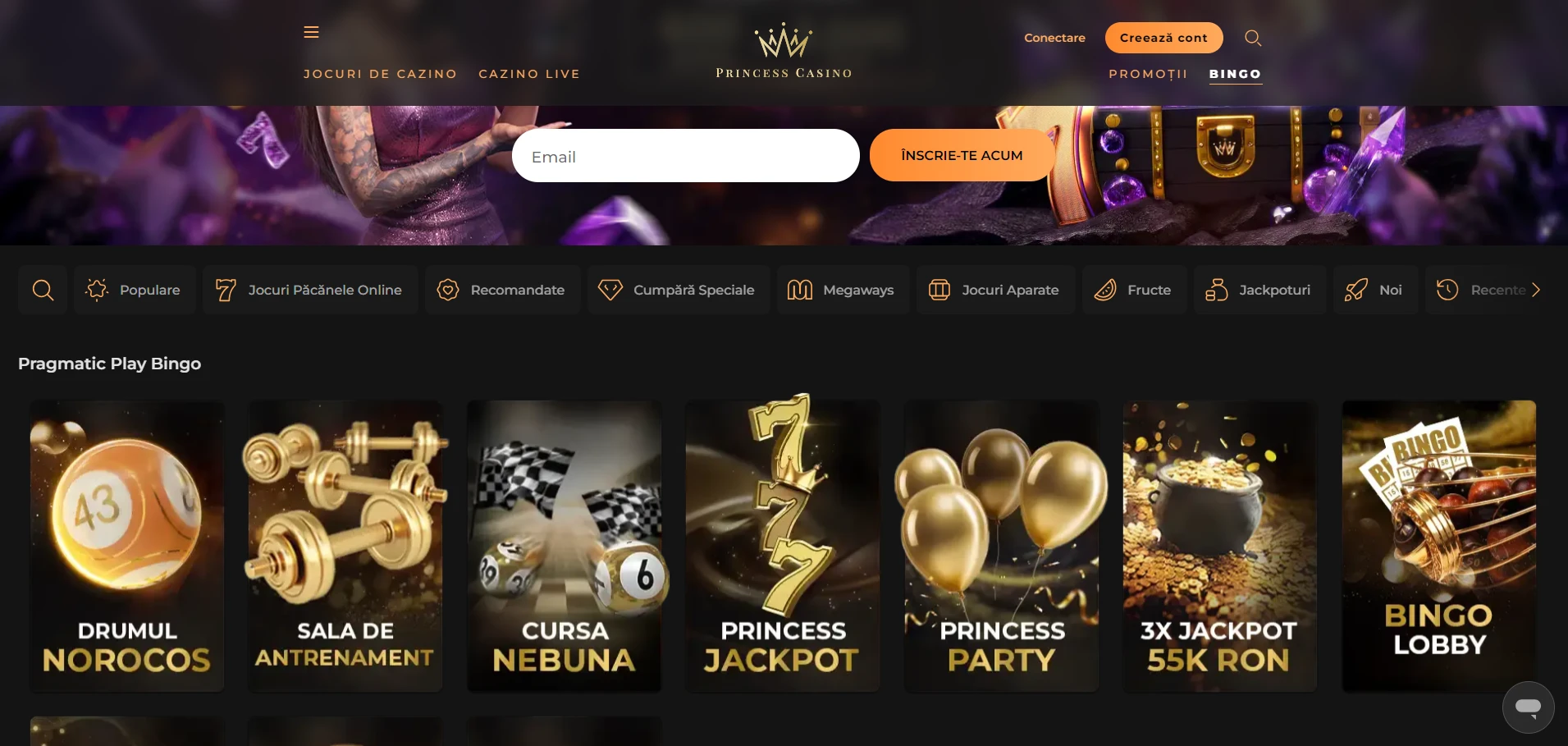The width and height of the screenshot is (1568, 746).
Task: Open the hamburger menu icon
Action: tap(311, 32)
